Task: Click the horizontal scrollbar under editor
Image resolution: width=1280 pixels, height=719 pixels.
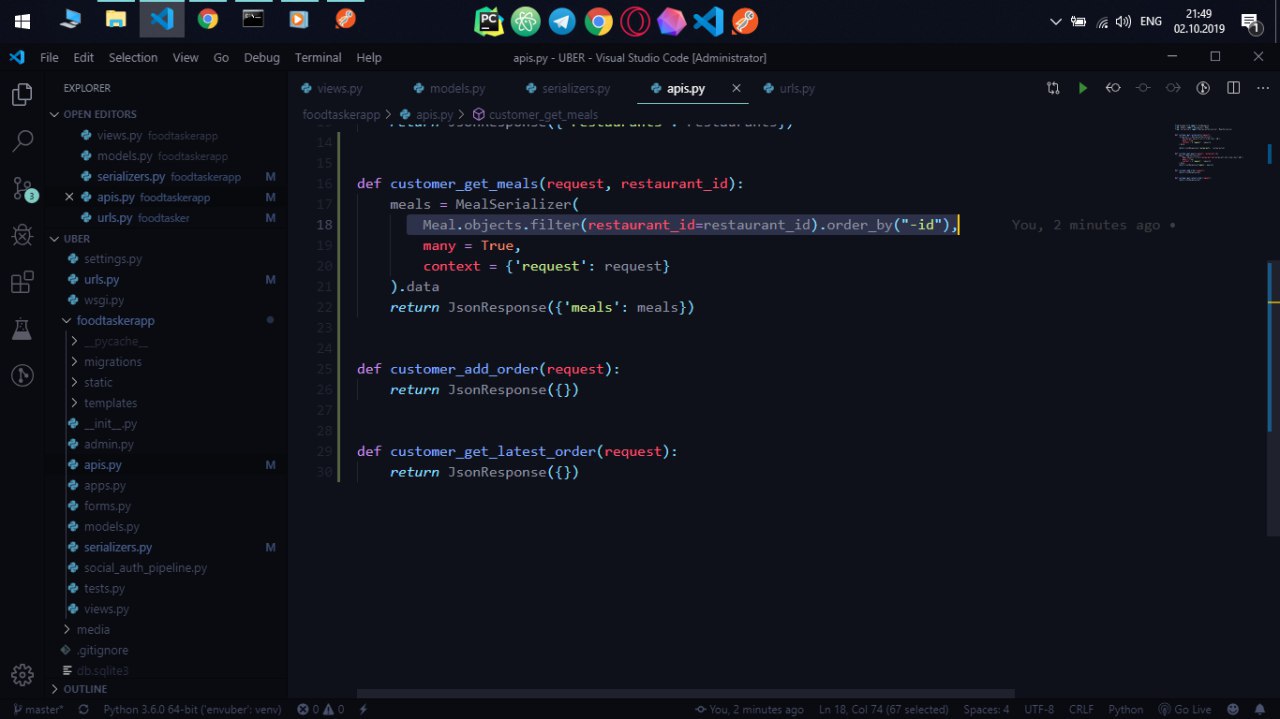Action: [685, 693]
